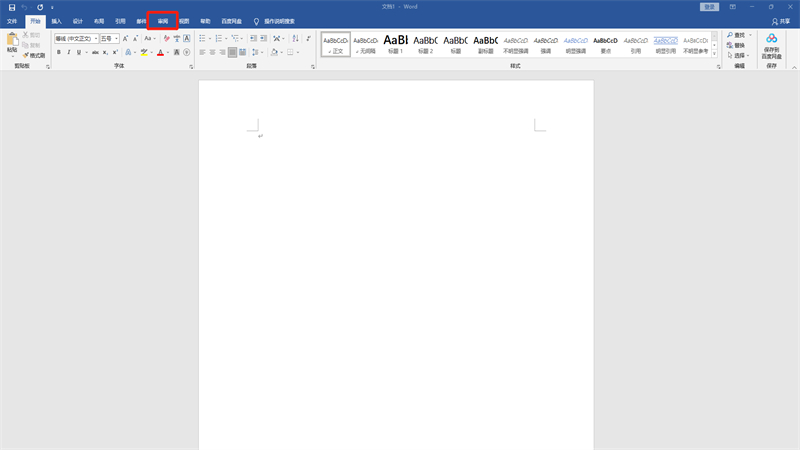Toggle the Justify alignment icon

pyautogui.click(x=233, y=52)
